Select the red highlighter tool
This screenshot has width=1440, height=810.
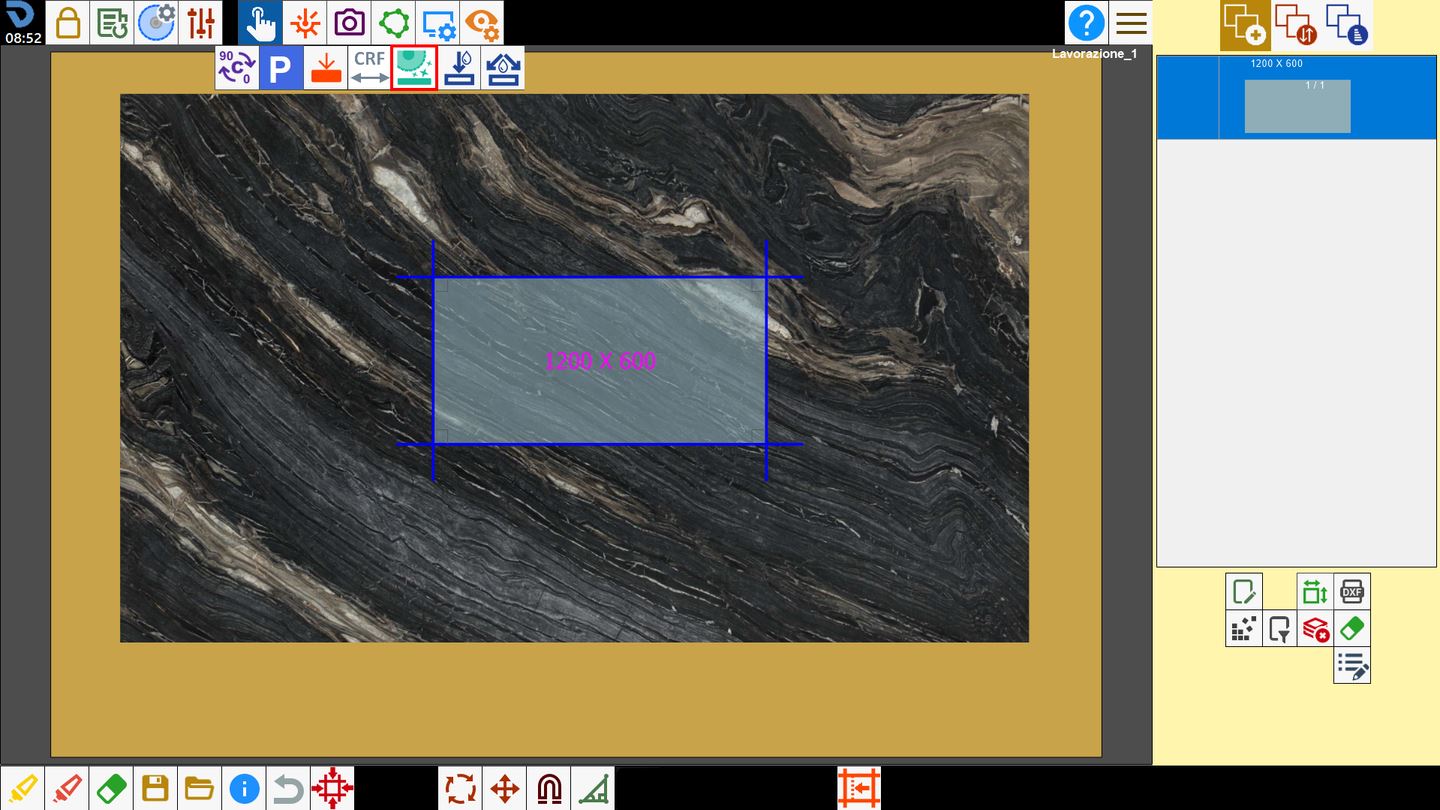[67, 788]
